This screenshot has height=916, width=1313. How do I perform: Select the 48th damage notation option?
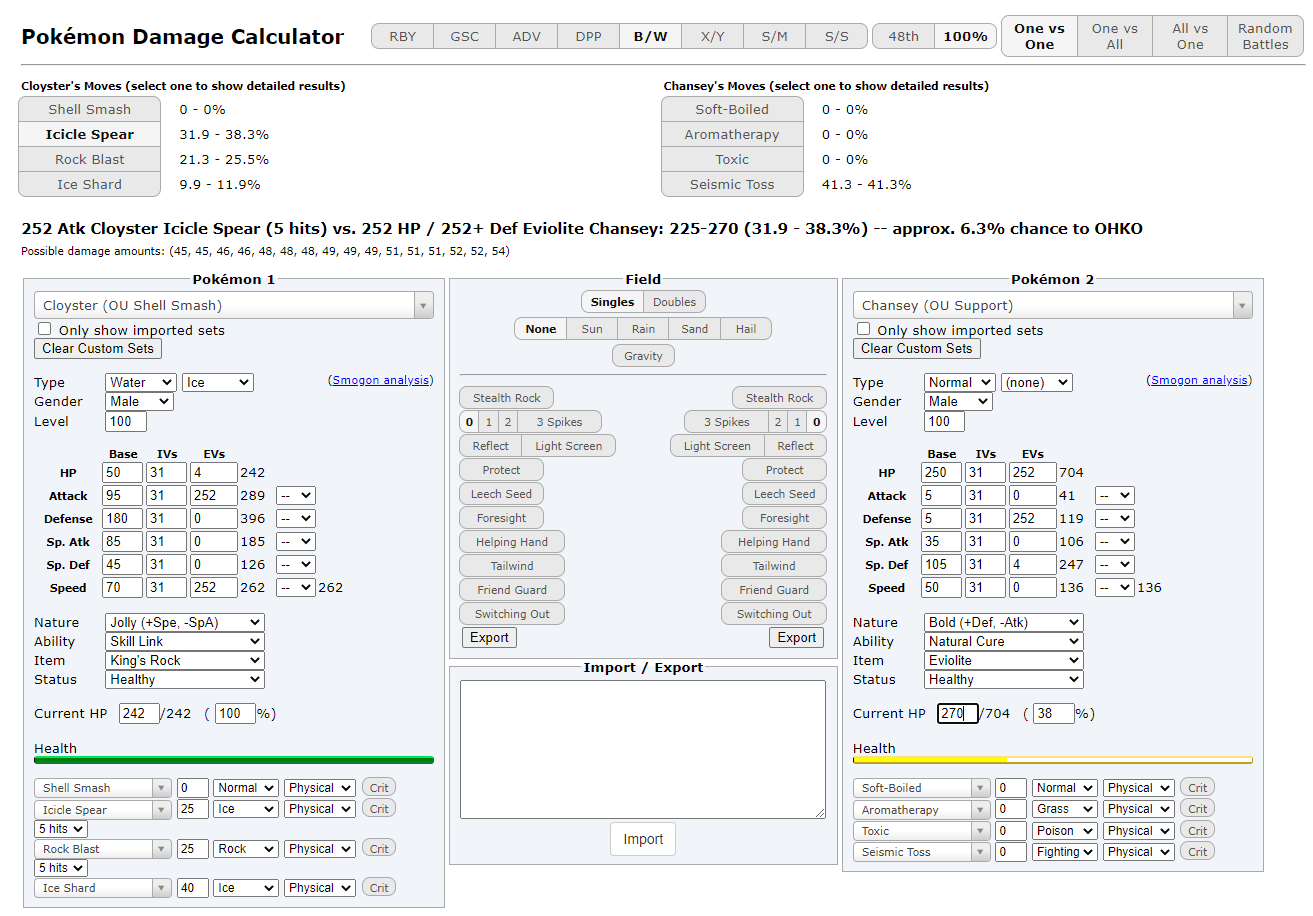tap(903, 37)
